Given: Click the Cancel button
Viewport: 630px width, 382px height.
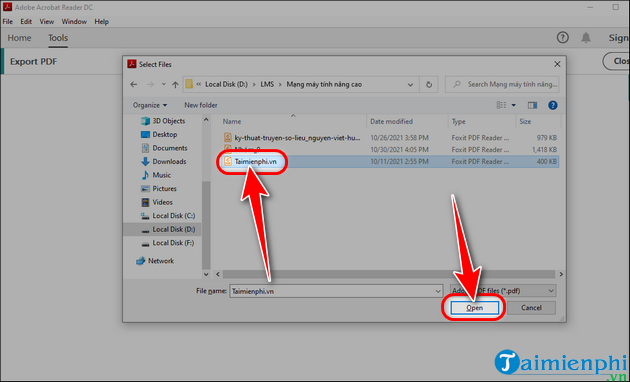Looking at the screenshot, I should 531,308.
